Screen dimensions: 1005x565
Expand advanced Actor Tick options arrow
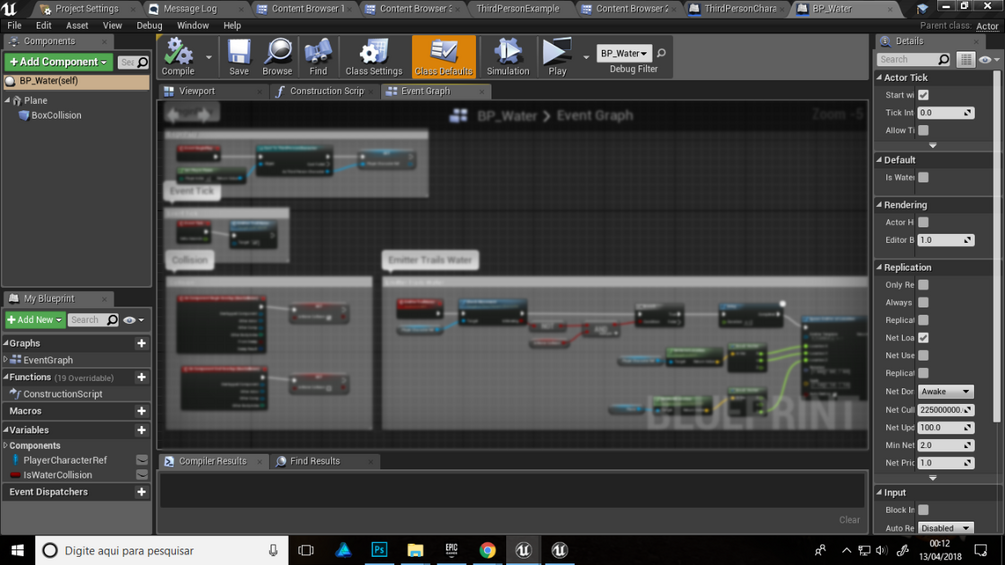coord(933,145)
